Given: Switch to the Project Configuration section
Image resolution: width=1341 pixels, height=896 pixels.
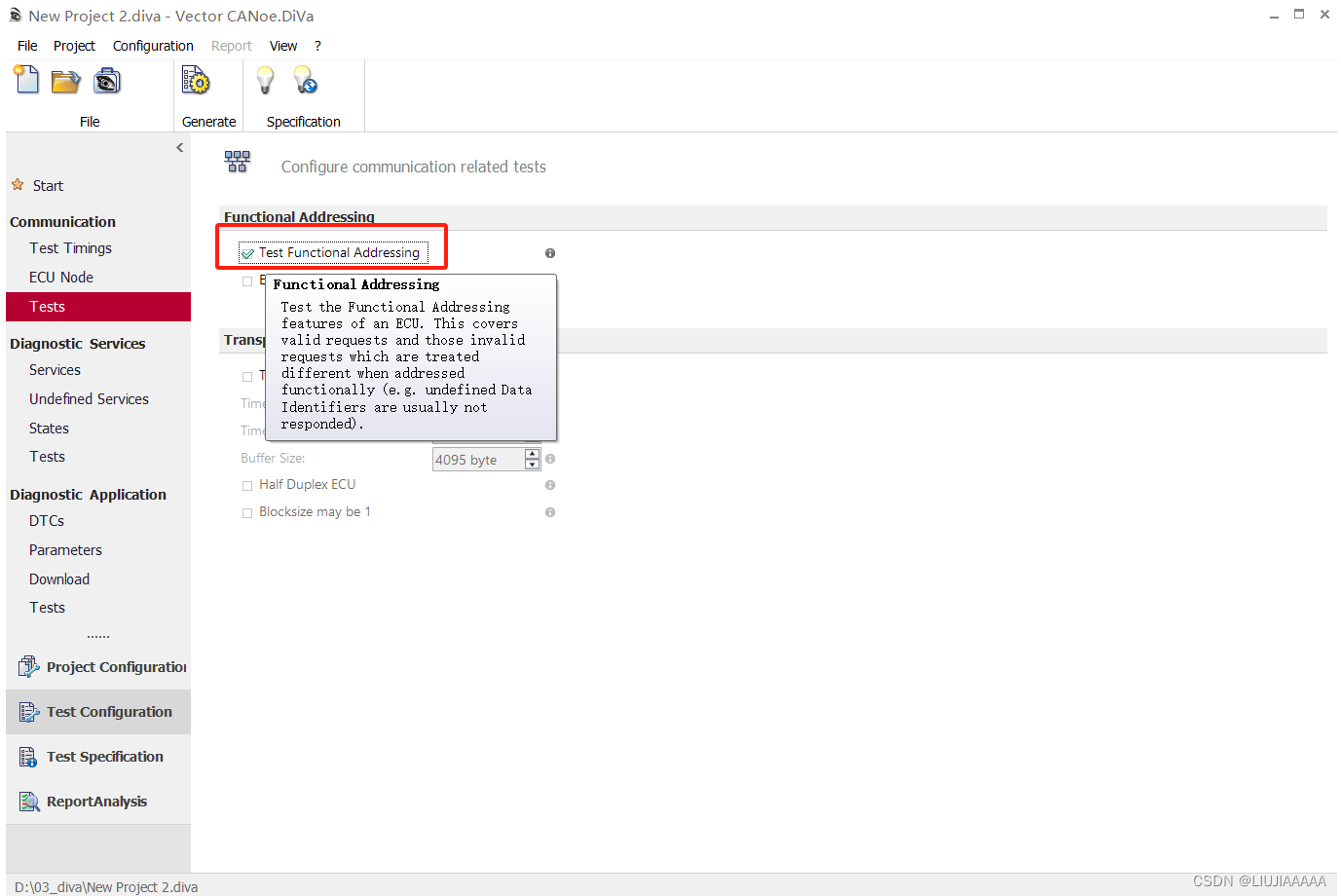Looking at the screenshot, I should 98,667.
